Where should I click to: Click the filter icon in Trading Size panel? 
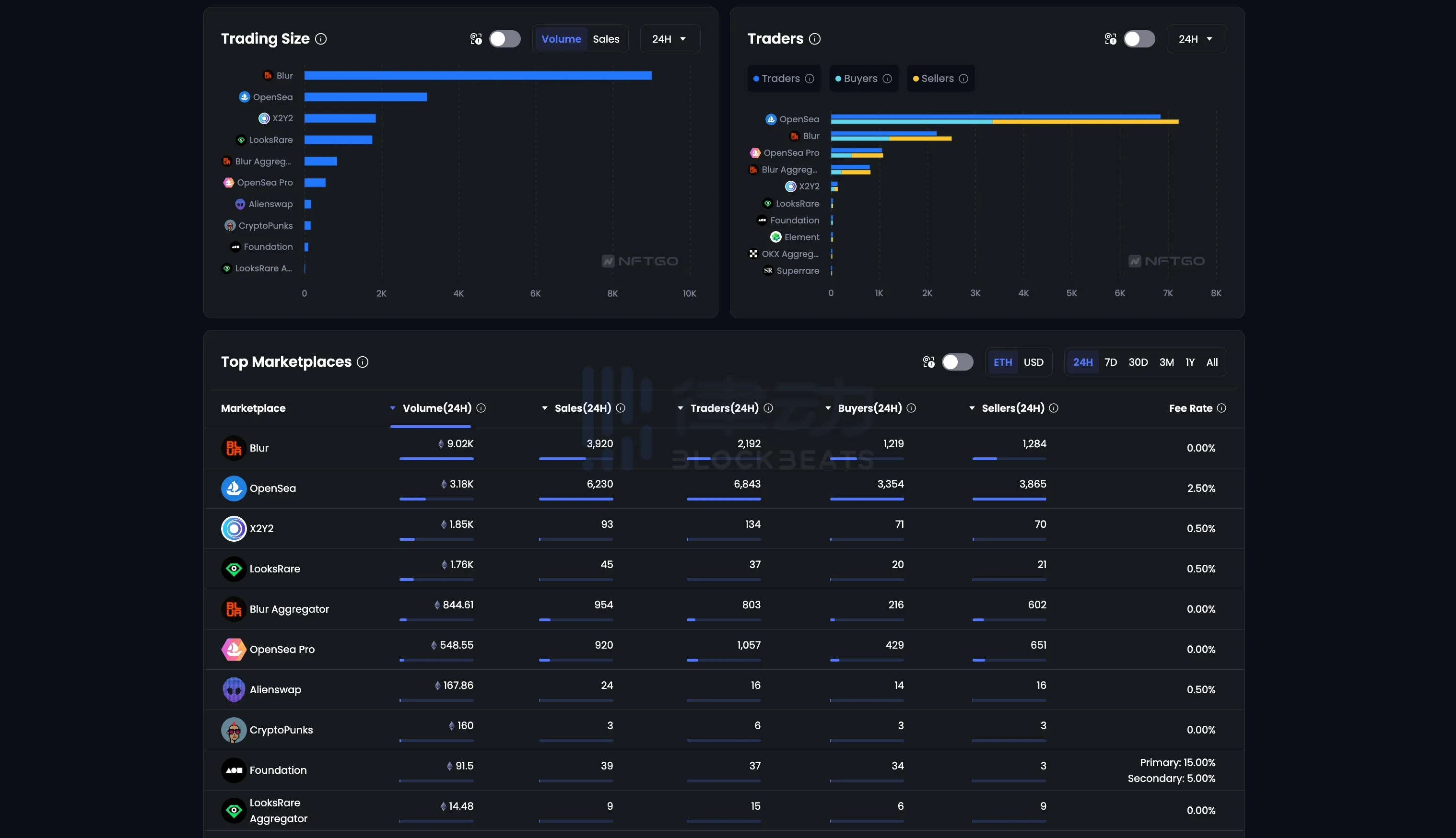click(x=476, y=39)
